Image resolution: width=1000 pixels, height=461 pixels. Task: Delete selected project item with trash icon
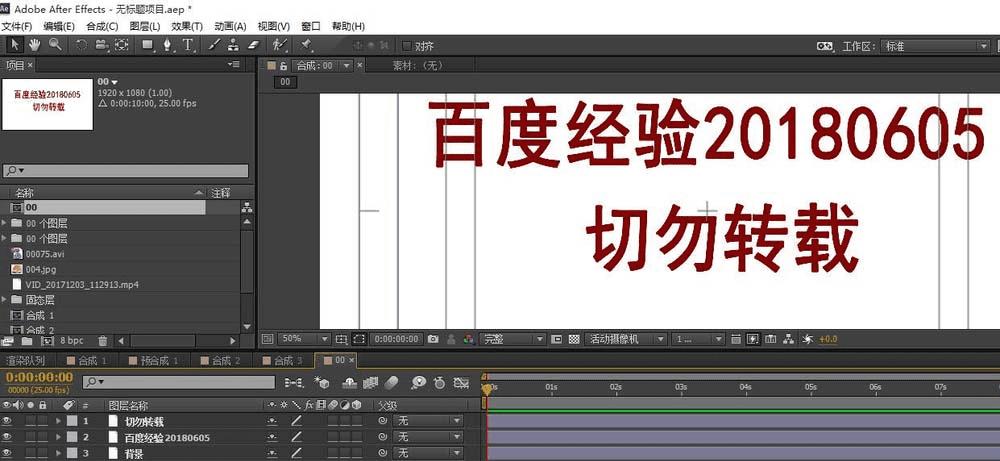click(103, 341)
